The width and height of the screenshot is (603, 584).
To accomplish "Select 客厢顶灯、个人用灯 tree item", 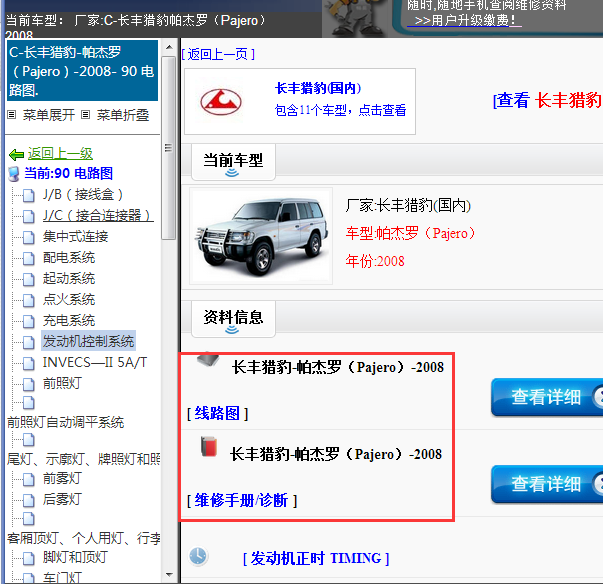I will (84, 539).
